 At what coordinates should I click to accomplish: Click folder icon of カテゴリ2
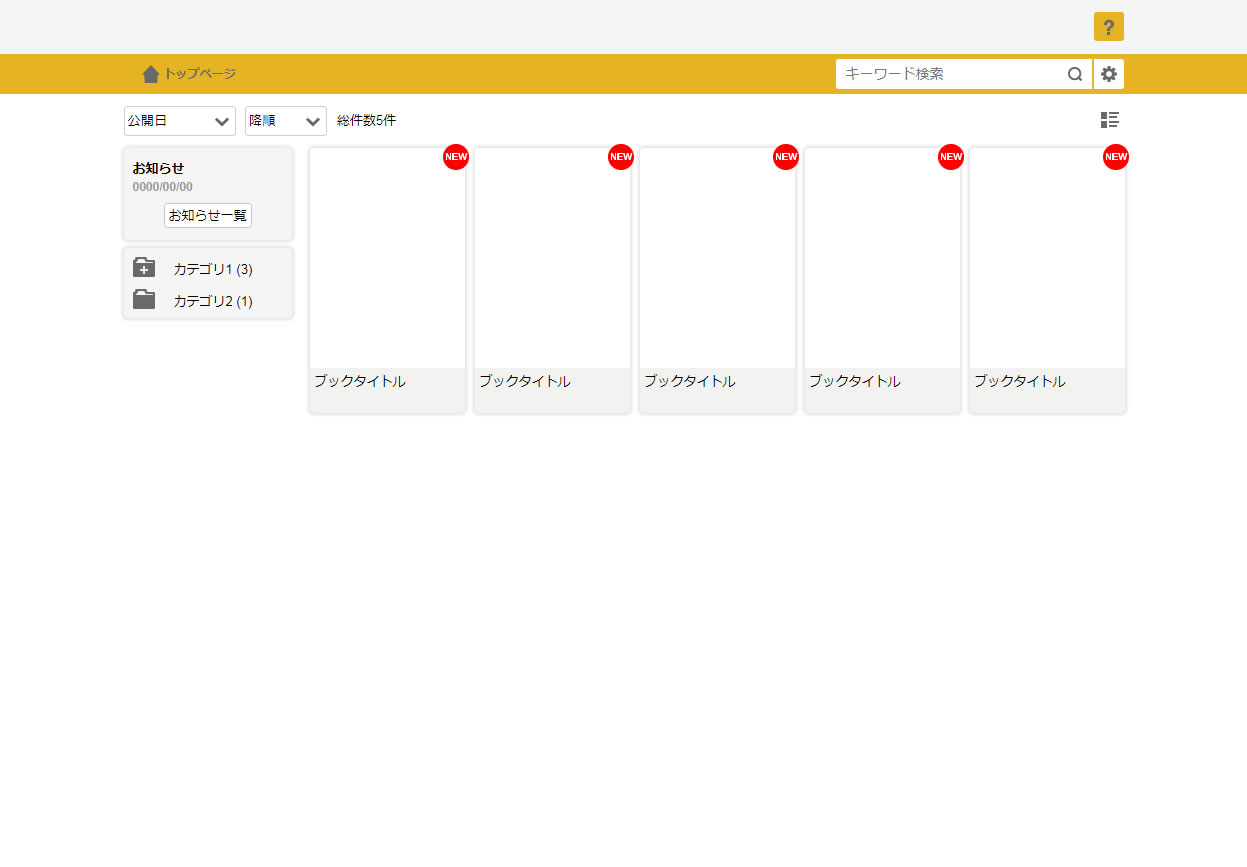[x=144, y=299]
